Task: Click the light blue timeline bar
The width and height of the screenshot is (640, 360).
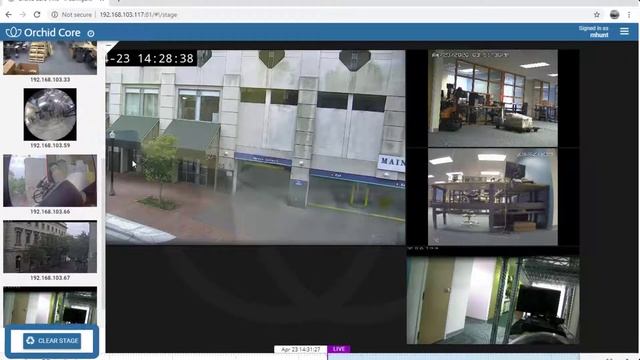Action: [x=453, y=357]
